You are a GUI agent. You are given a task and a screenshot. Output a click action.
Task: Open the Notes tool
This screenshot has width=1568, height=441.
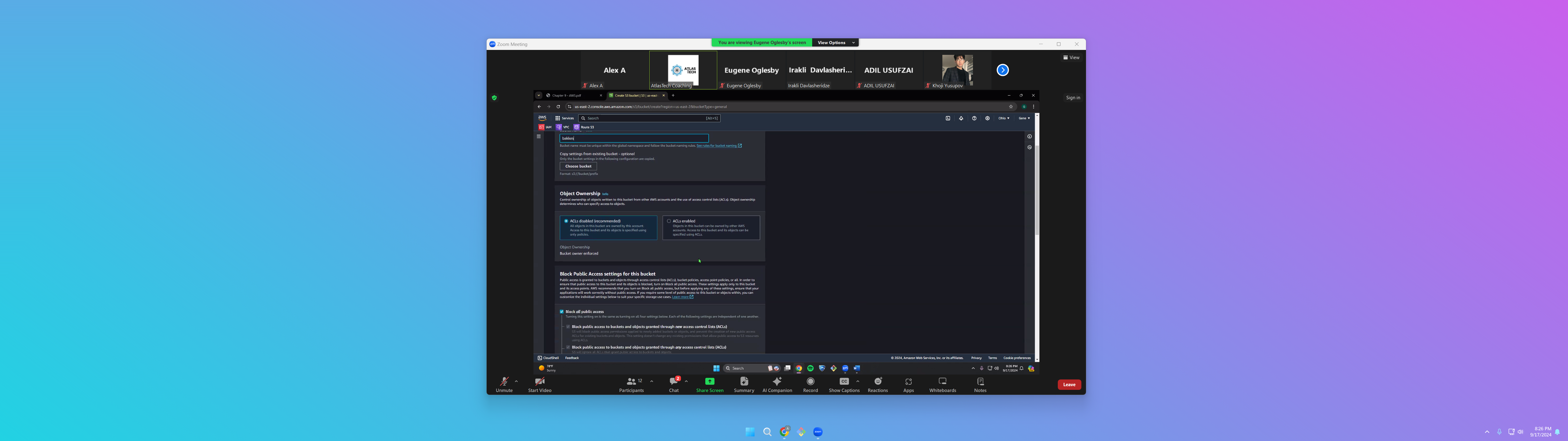(980, 381)
